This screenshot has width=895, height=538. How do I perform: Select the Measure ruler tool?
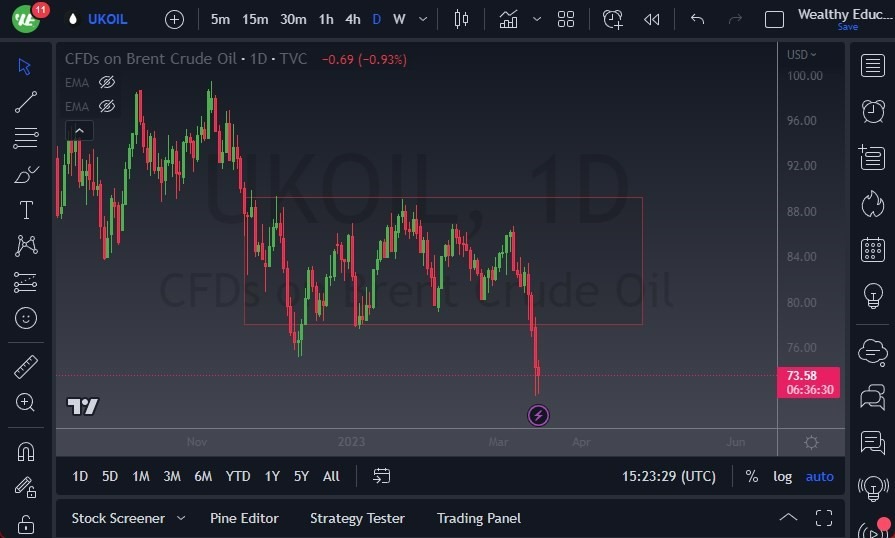tap(26, 367)
